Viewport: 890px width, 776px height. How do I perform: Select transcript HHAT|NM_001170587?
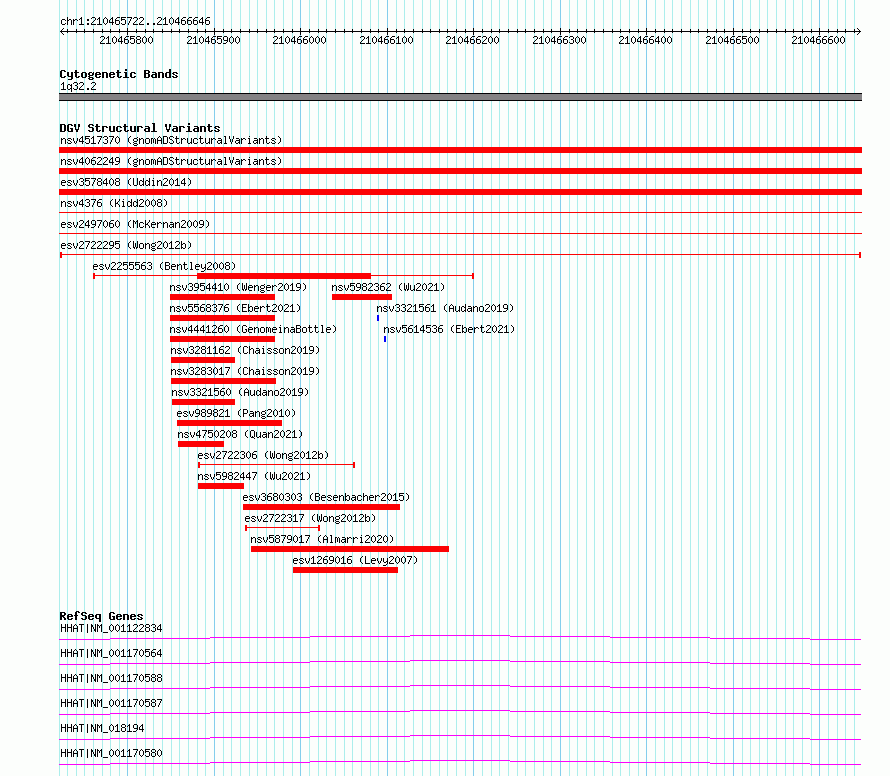coord(111,703)
